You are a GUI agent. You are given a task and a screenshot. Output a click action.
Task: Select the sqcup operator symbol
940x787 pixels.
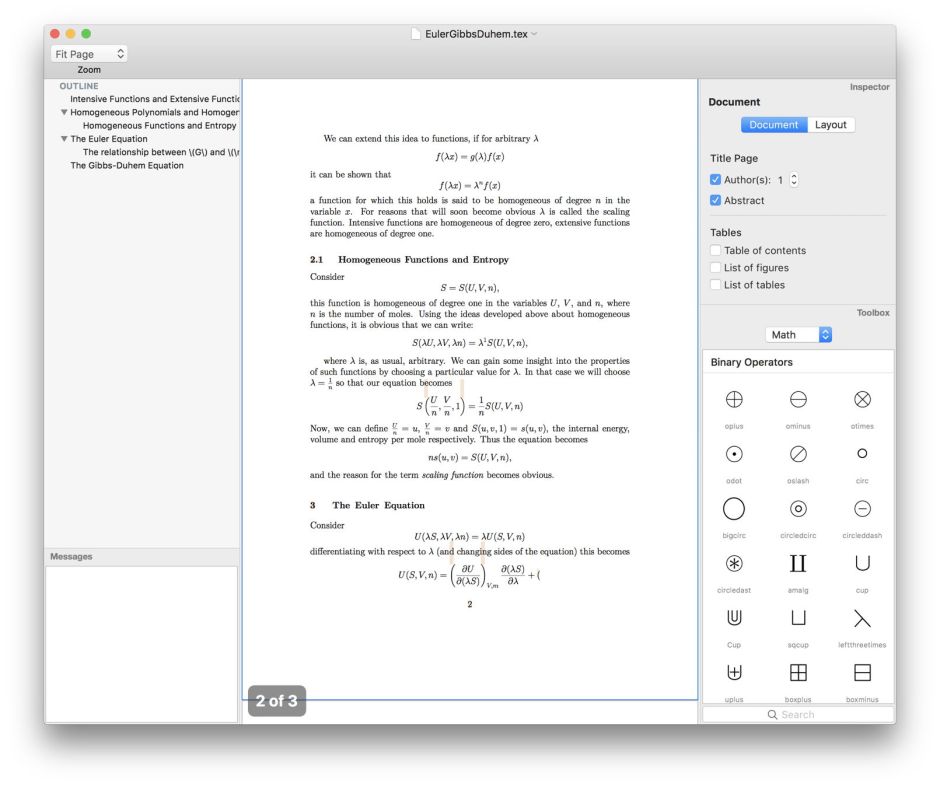[798, 618]
